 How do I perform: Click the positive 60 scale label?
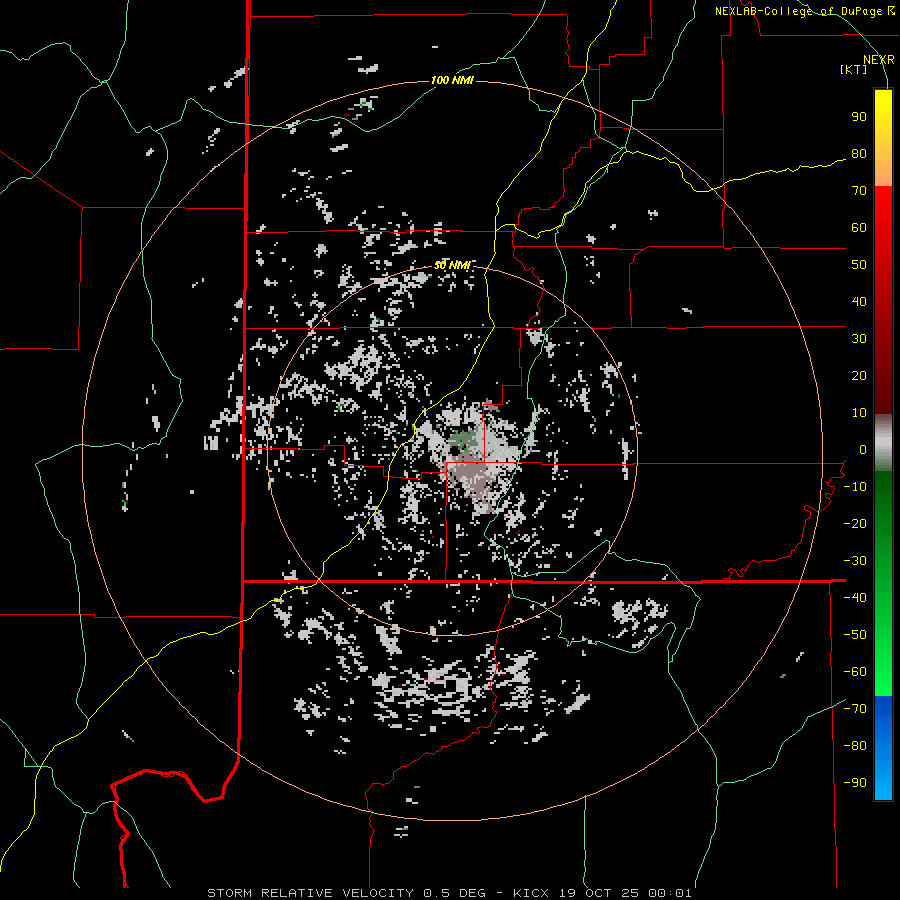[859, 228]
